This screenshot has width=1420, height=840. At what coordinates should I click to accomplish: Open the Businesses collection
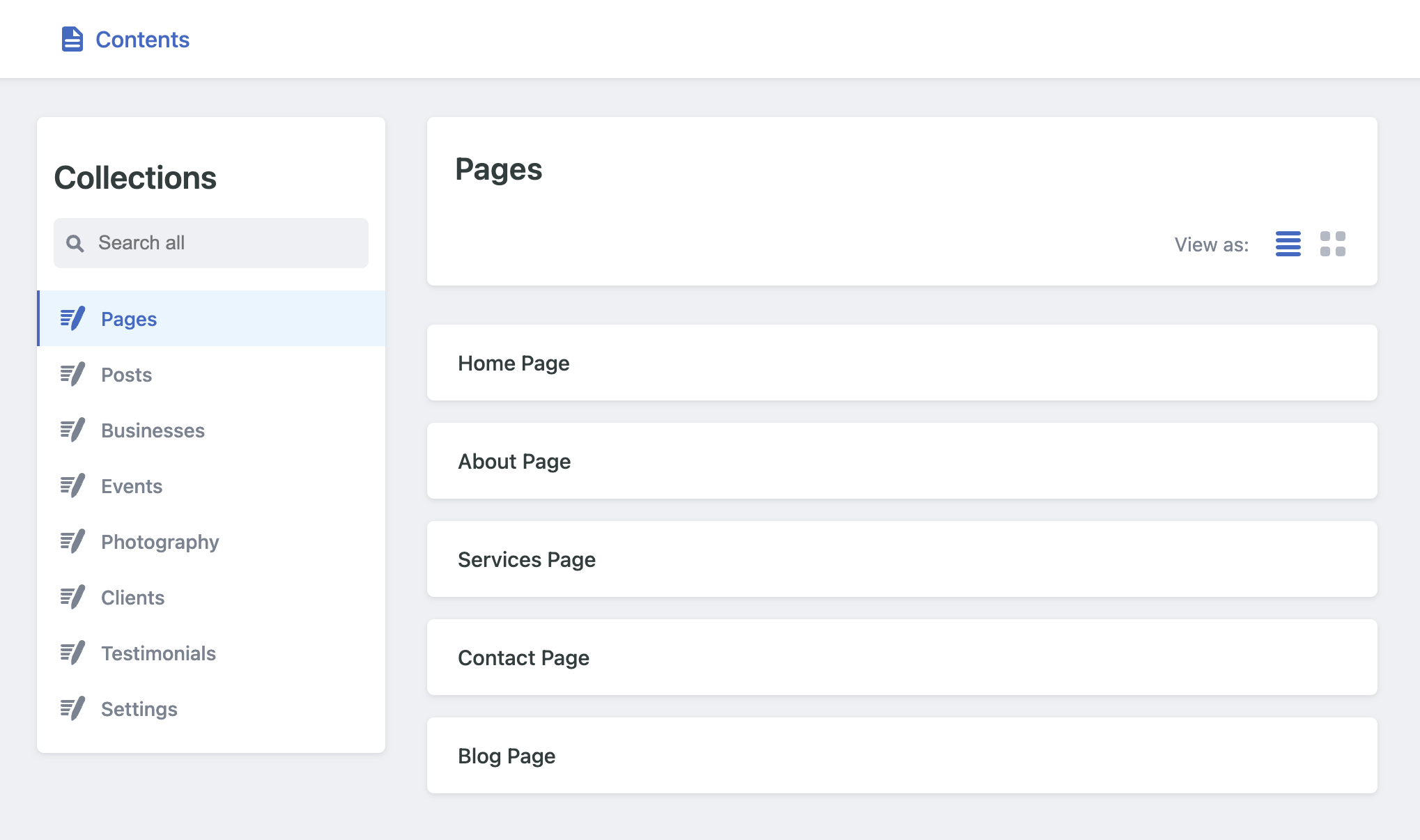point(211,430)
